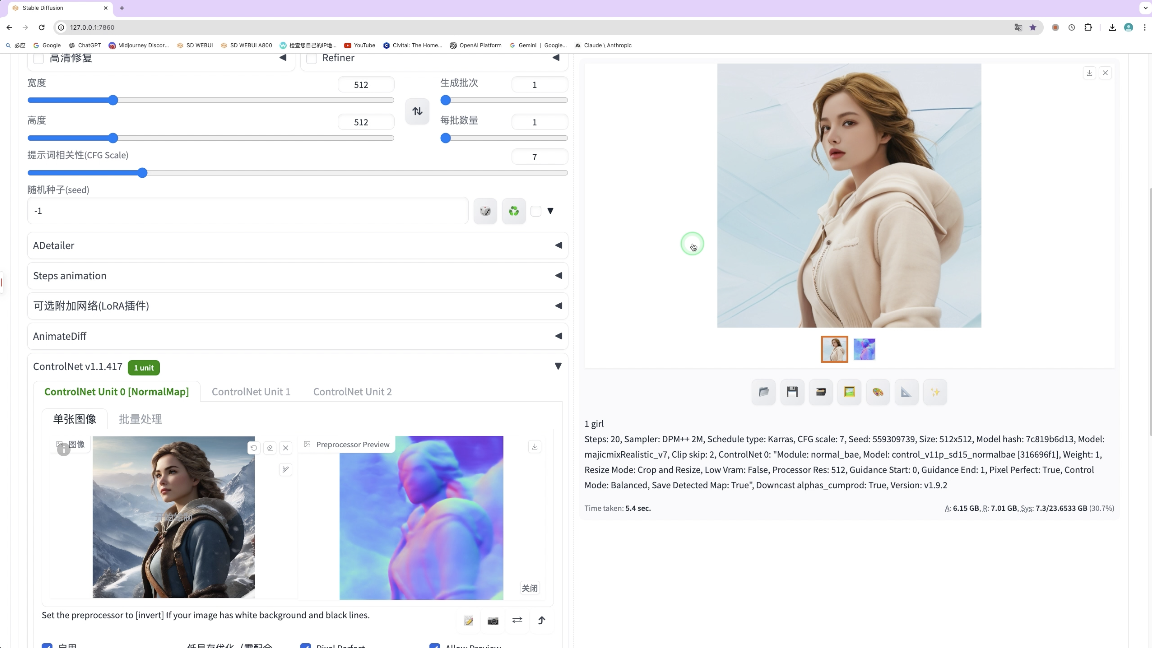Select the normal map gallery thumbnail
Image resolution: width=1152 pixels, height=648 pixels.
point(865,349)
